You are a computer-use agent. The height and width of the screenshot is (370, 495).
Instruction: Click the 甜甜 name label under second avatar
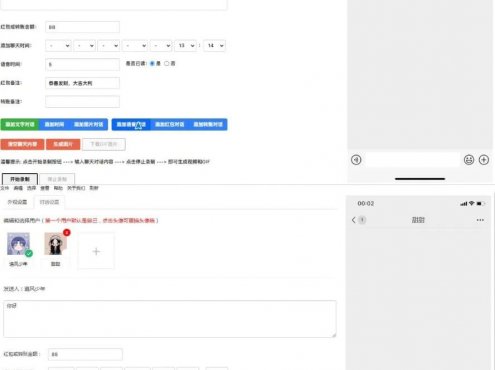55,264
